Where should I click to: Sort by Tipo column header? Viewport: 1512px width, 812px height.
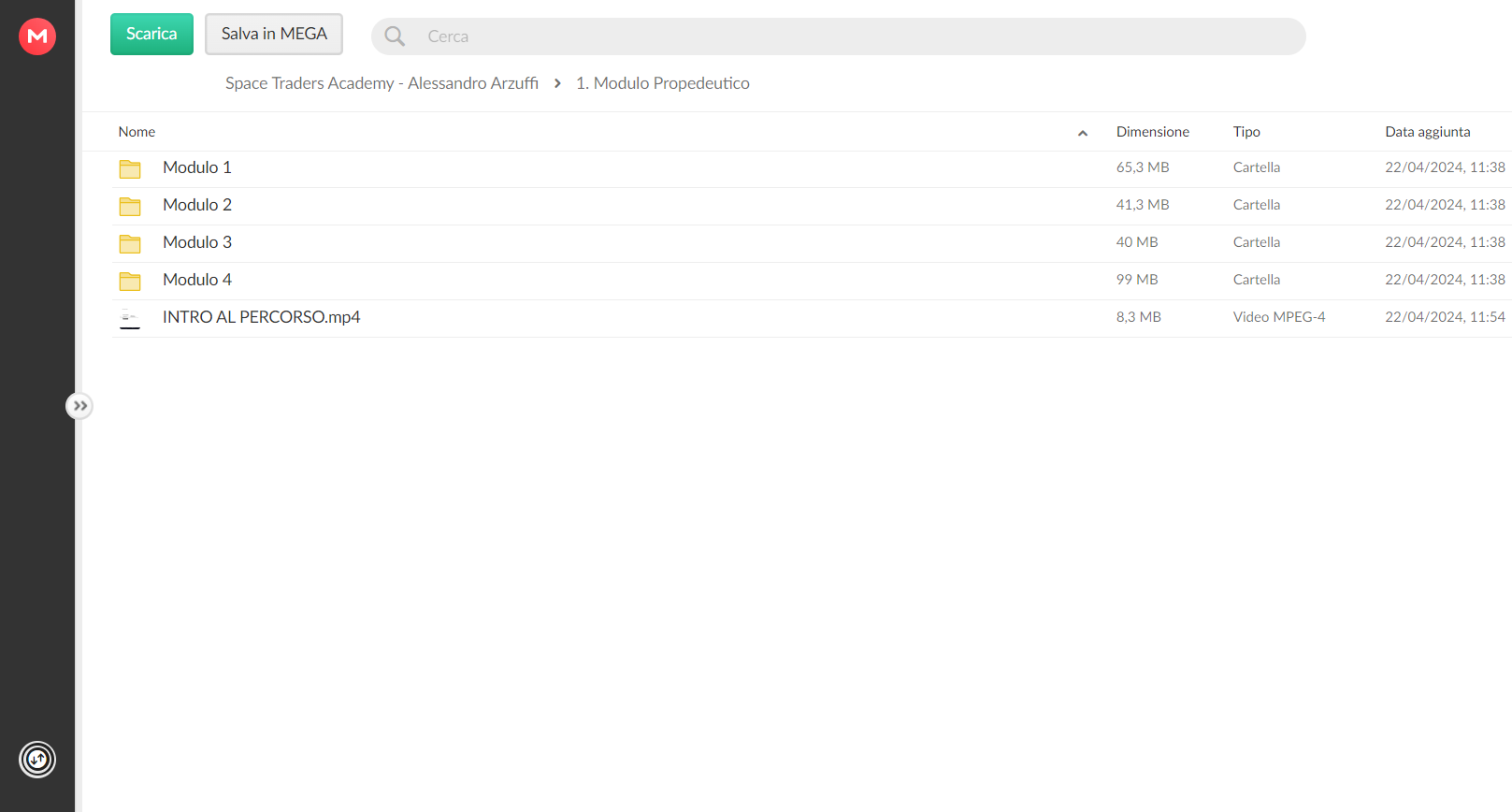(1246, 132)
